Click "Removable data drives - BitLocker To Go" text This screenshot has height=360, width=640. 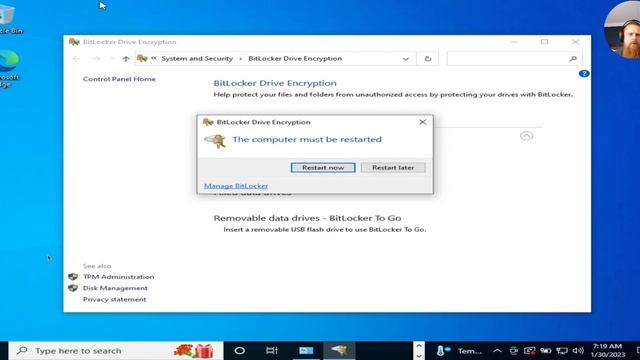[x=307, y=218]
